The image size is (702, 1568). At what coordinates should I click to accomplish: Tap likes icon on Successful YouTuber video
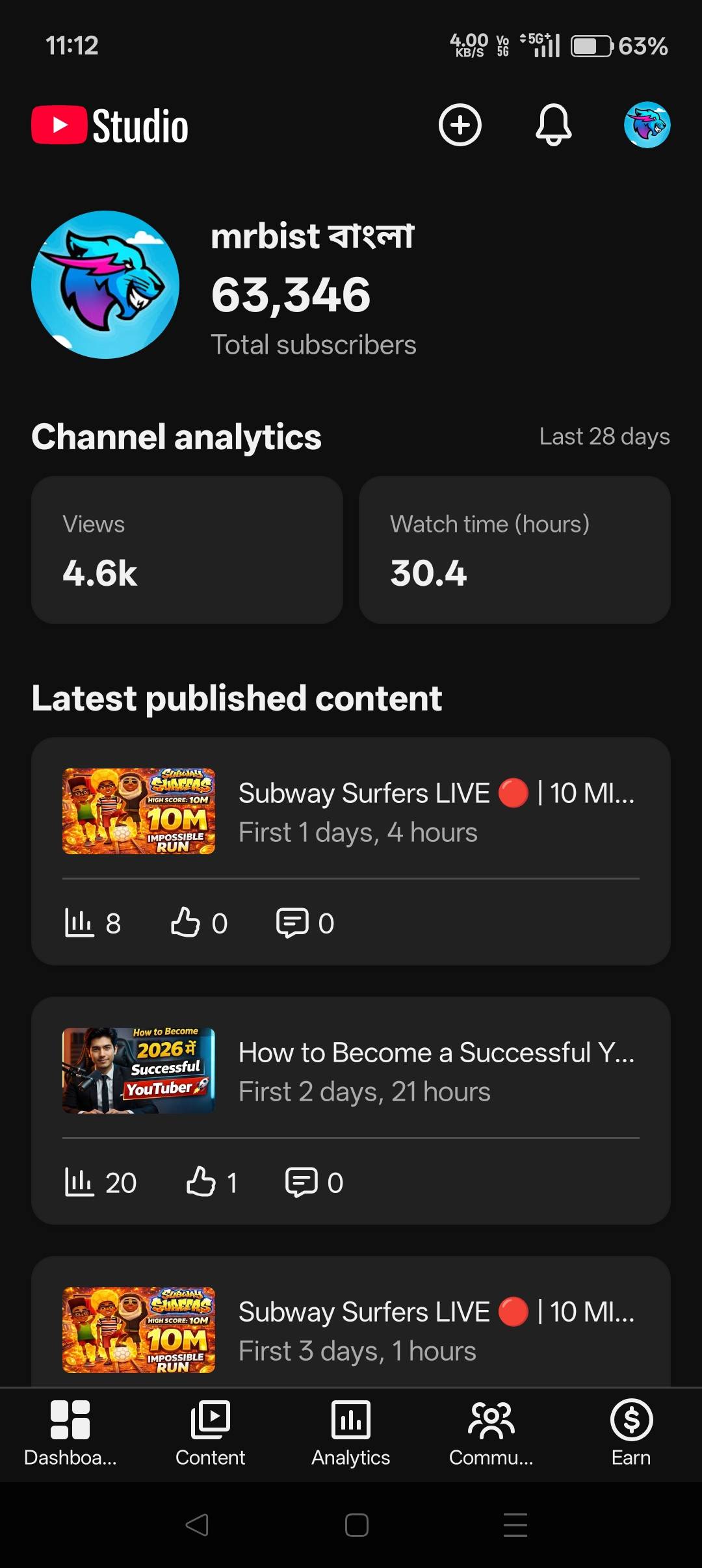click(x=201, y=1182)
